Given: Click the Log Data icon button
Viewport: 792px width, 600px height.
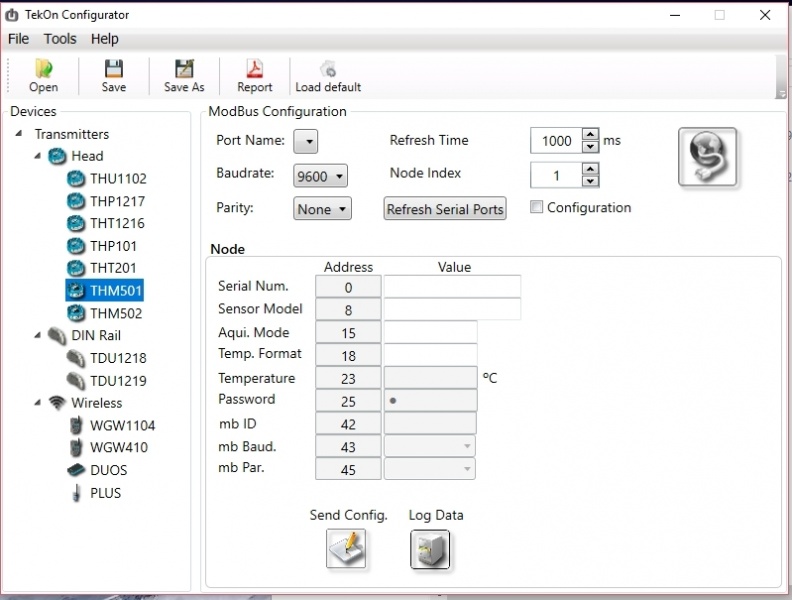Looking at the screenshot, I should pyautogui.click(x=430, y=549).
